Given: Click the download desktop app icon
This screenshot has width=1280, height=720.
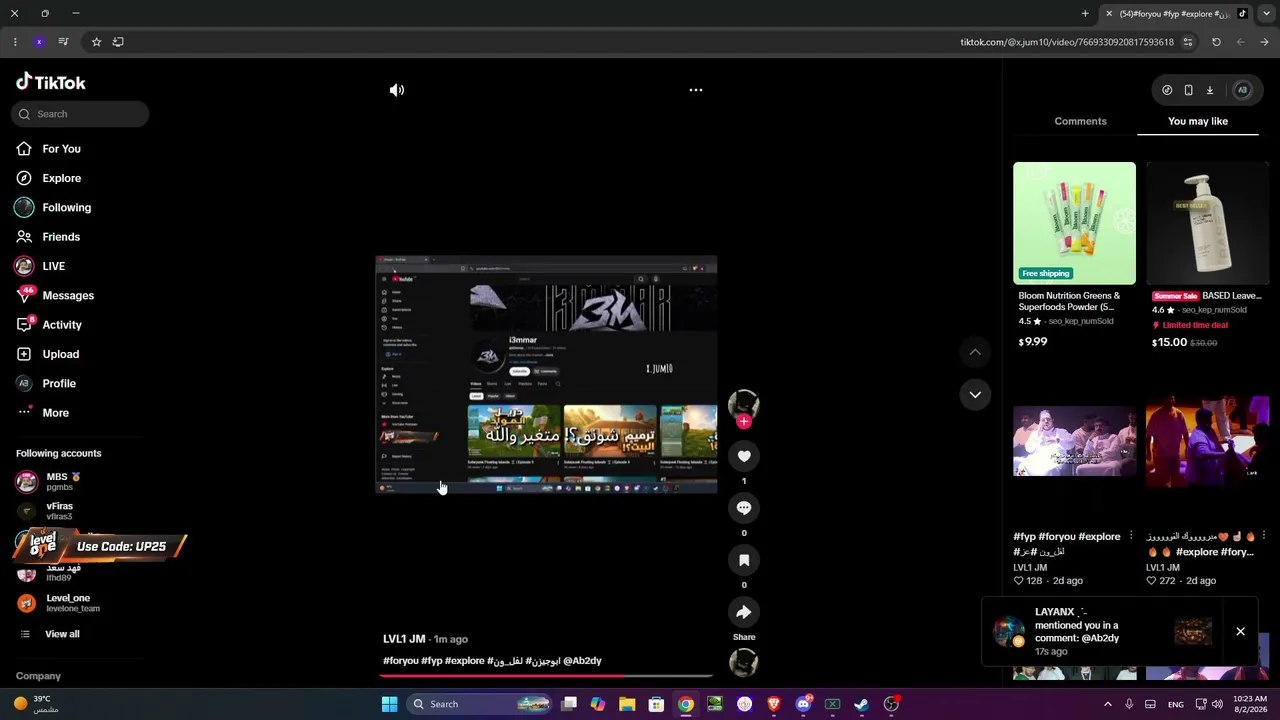Looking at the screenshot, I should coord(1210,90).
